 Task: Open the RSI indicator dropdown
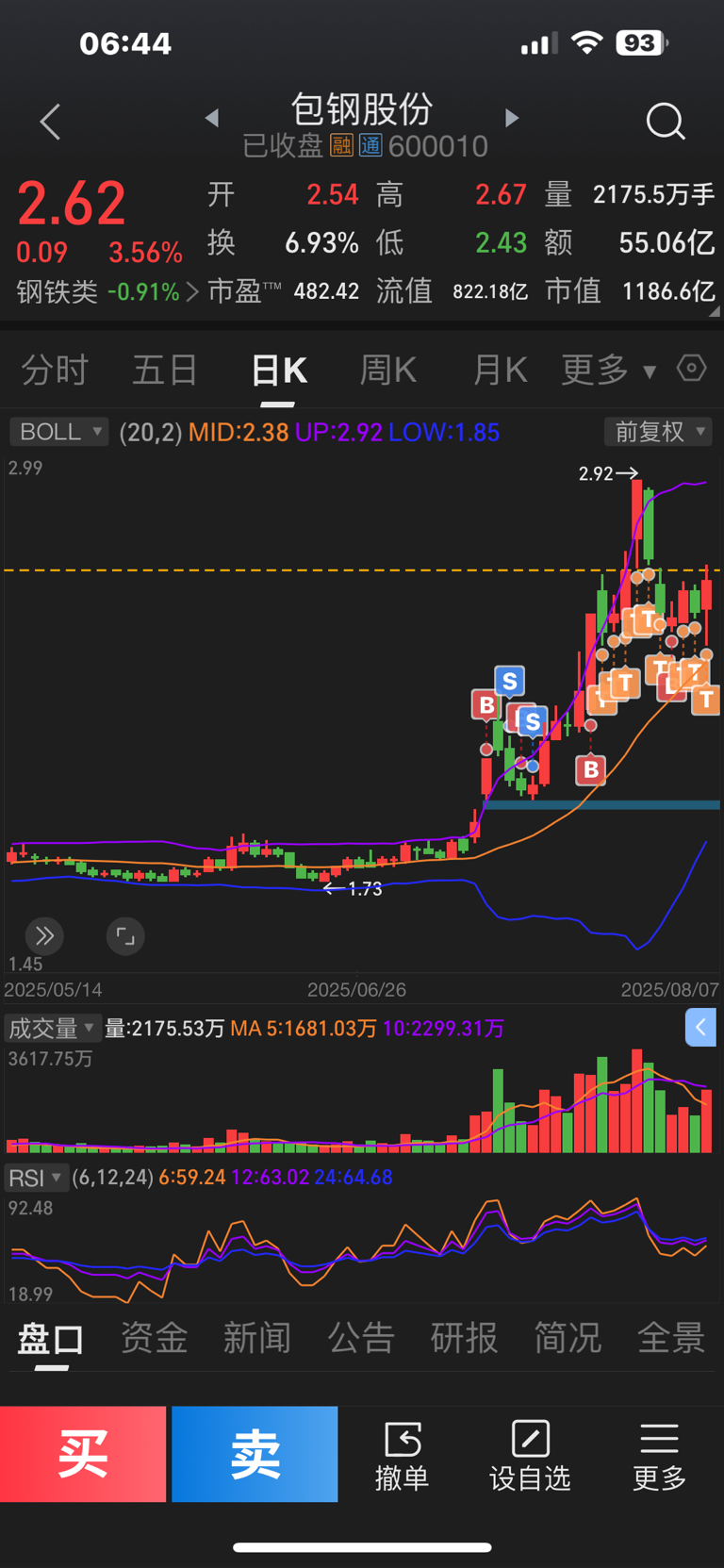click(x=37, y=1178)
